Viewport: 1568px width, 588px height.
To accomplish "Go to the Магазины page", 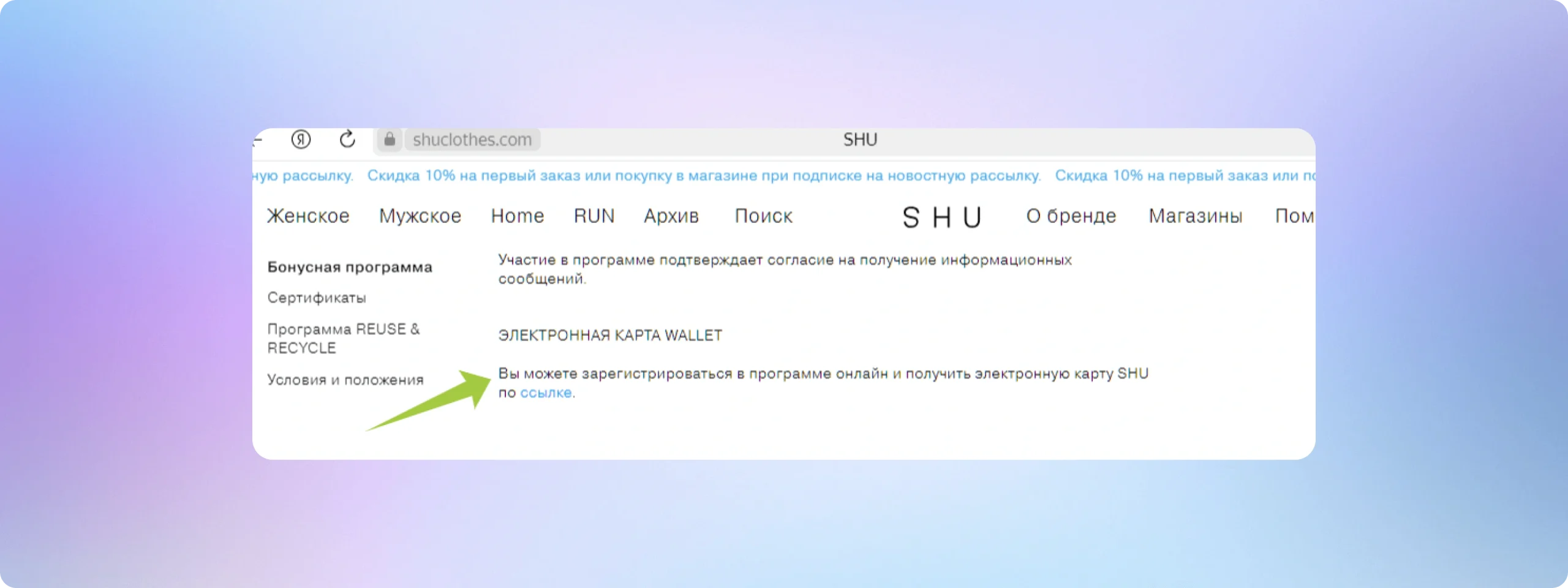I will pos(1196,216).
